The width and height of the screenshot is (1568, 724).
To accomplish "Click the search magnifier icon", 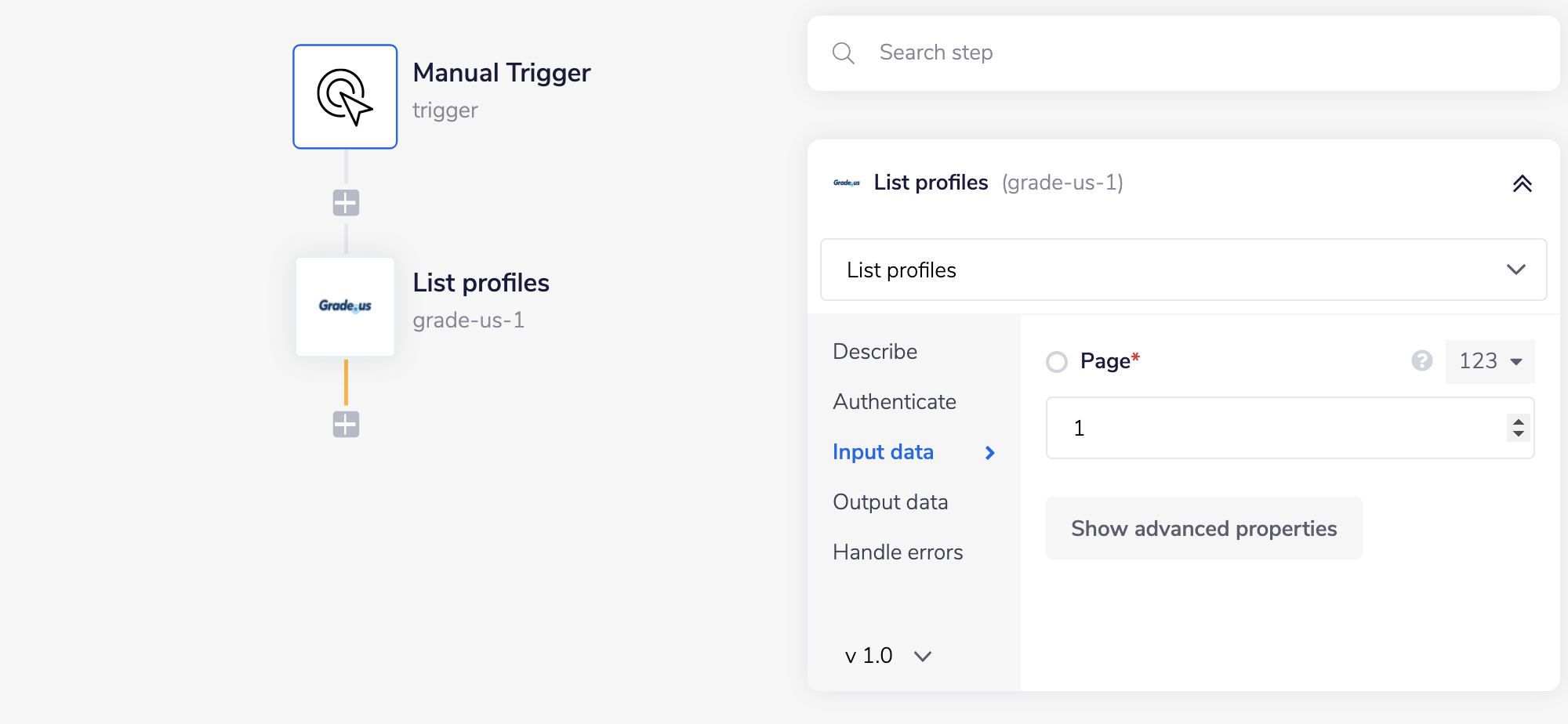I will pyautogui.click(x=844, y=53).
